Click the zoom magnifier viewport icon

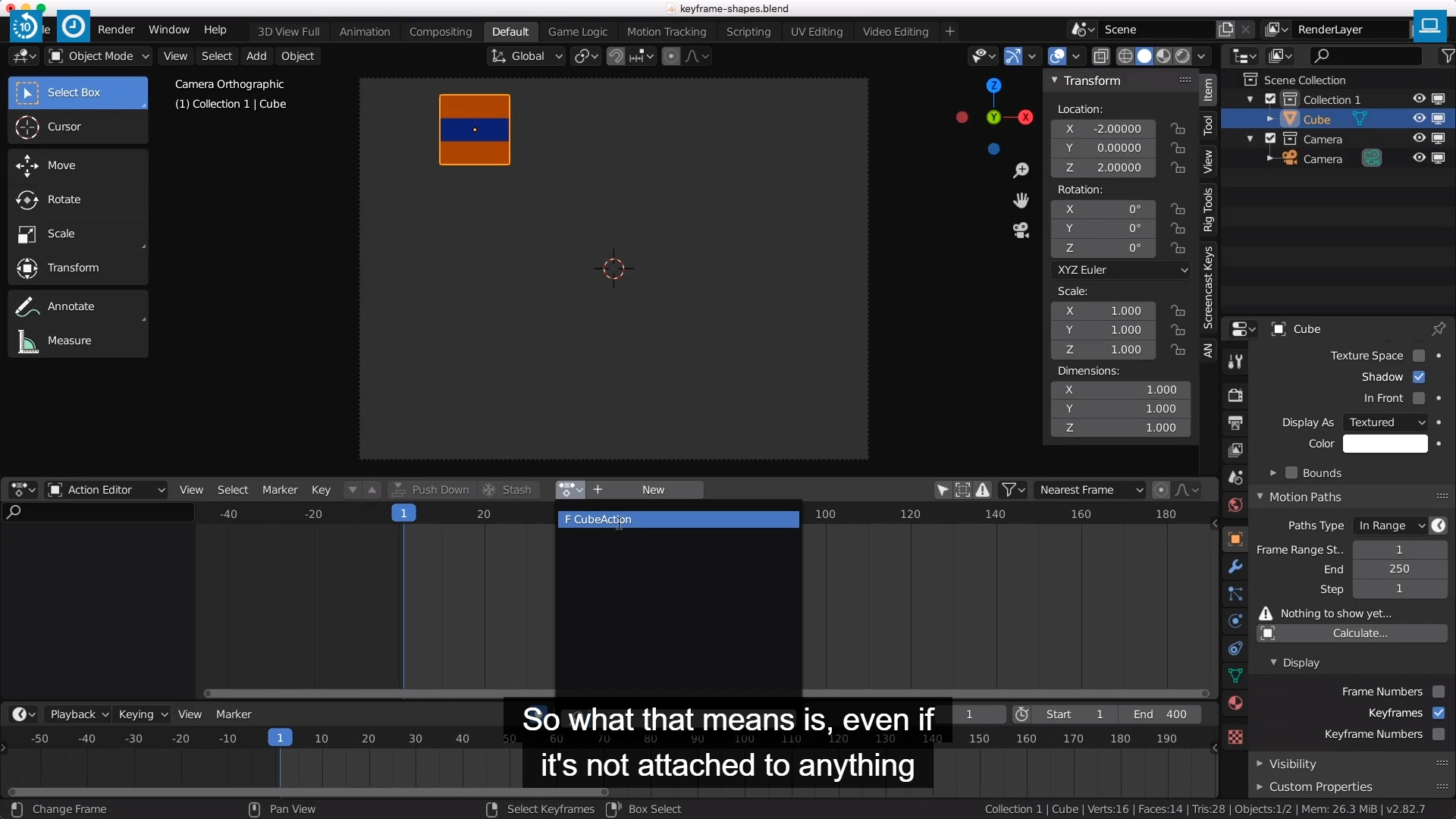1021,170
